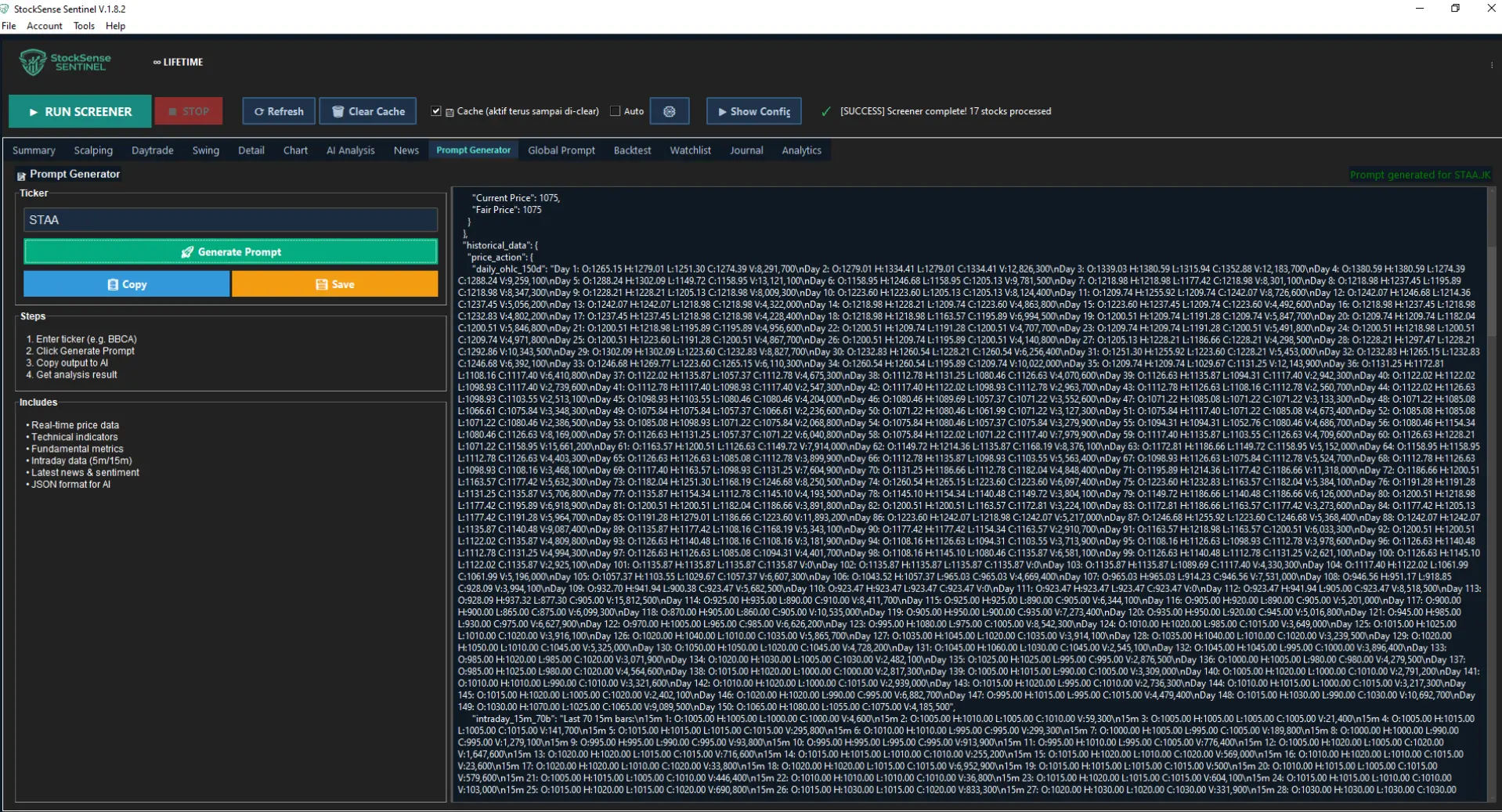Open the File menu
This screenshot has width=1502, height=812.
[x=9, y=26]
